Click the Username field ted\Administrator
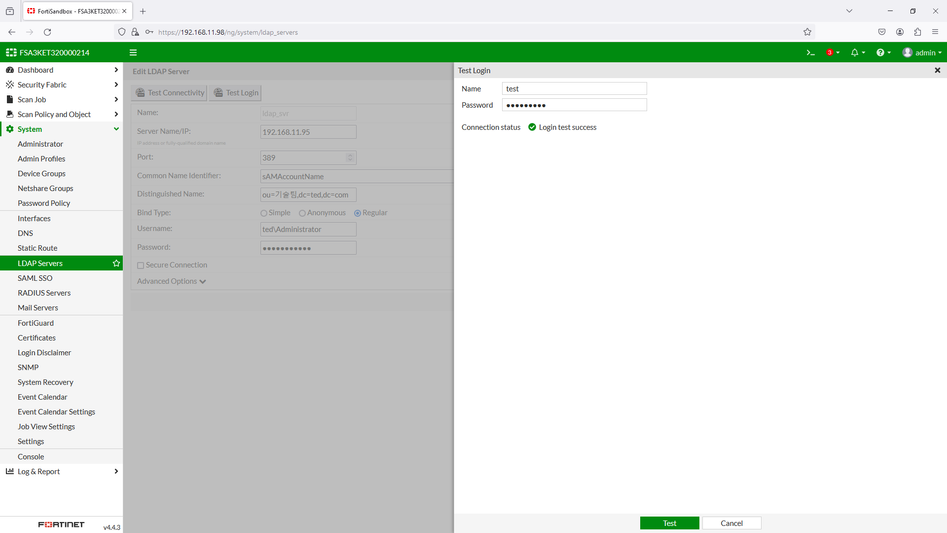Viewport: 947px width, 533px height. [308, 229]
